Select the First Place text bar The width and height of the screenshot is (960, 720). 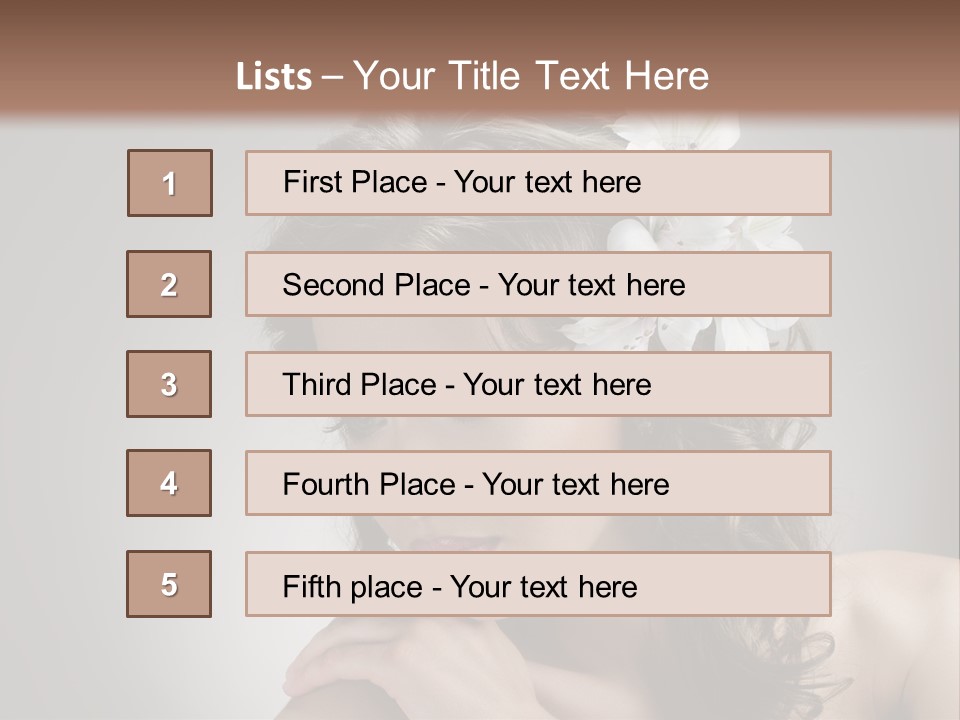[538, 183]
